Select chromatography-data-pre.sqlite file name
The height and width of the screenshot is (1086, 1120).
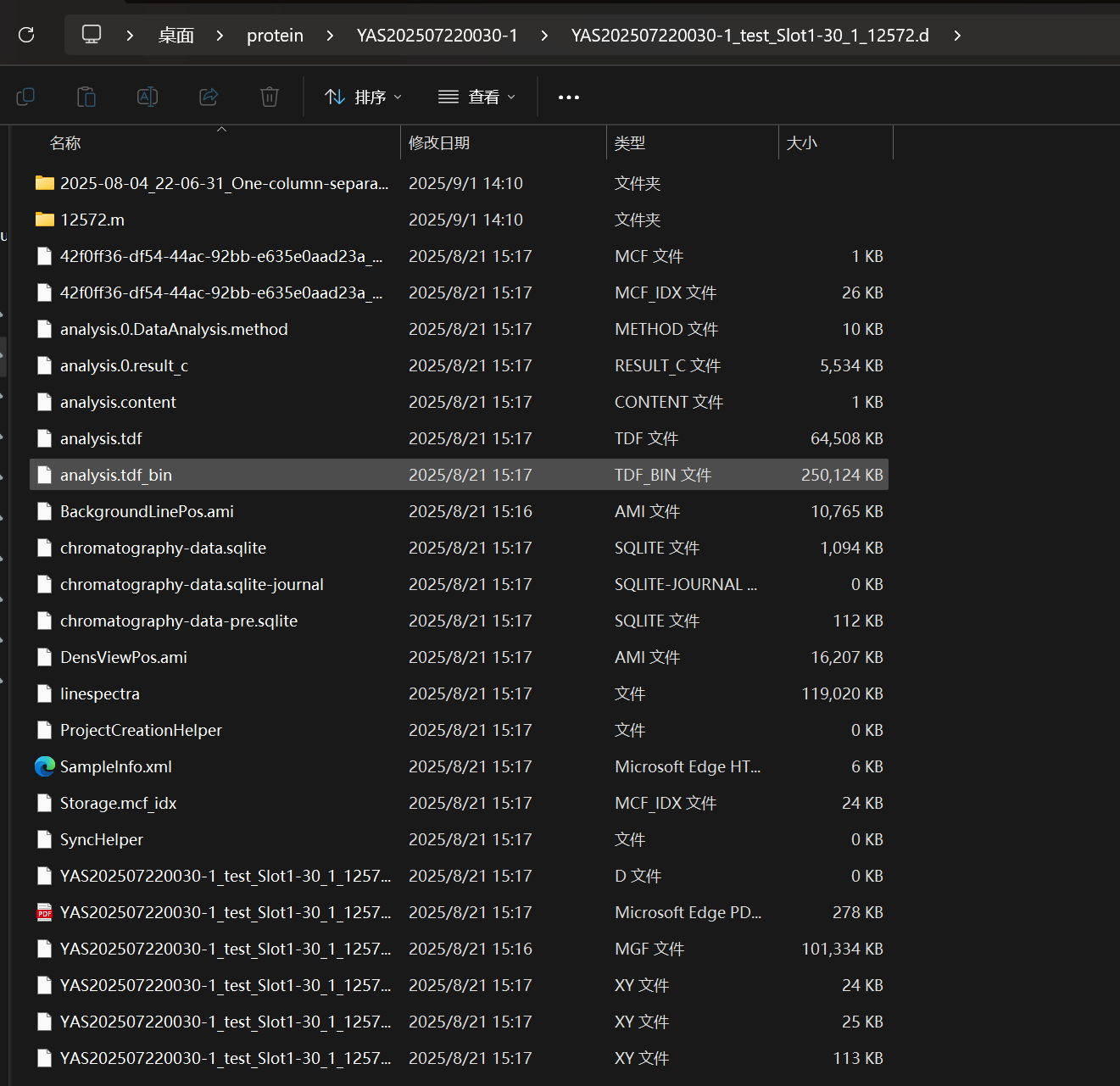179,621
